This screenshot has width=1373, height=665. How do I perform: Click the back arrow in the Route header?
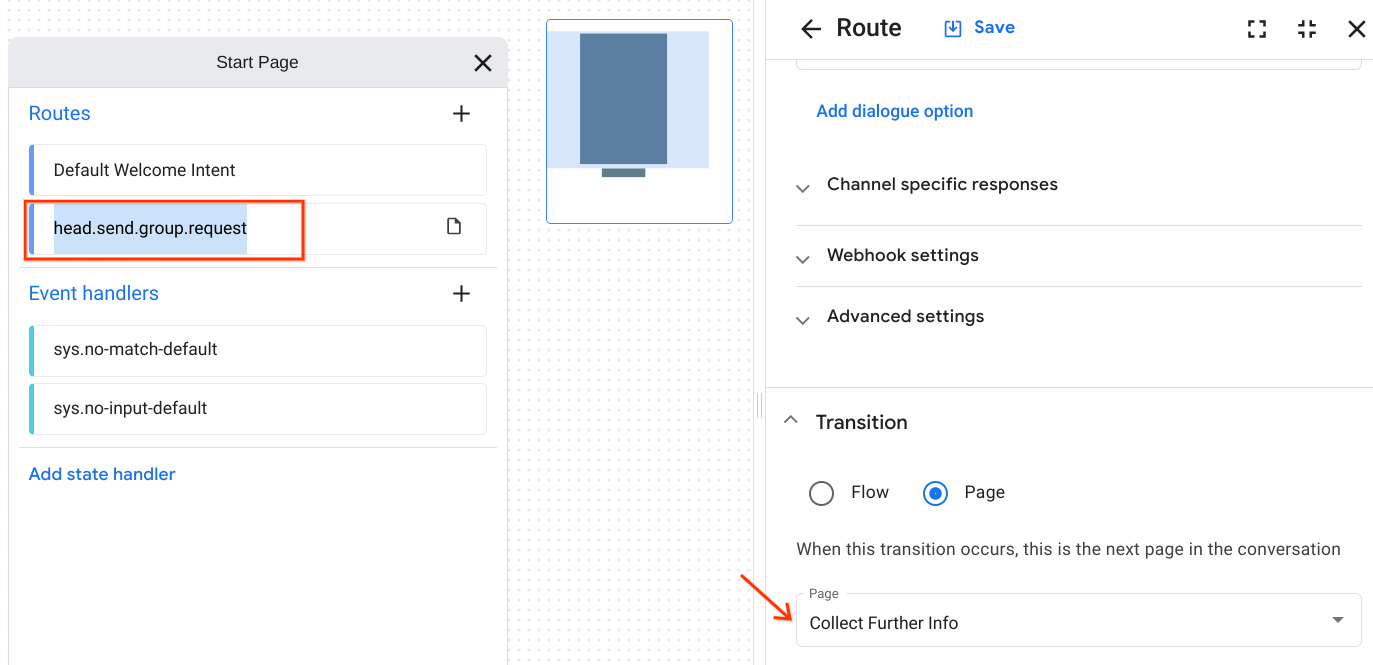810,28
